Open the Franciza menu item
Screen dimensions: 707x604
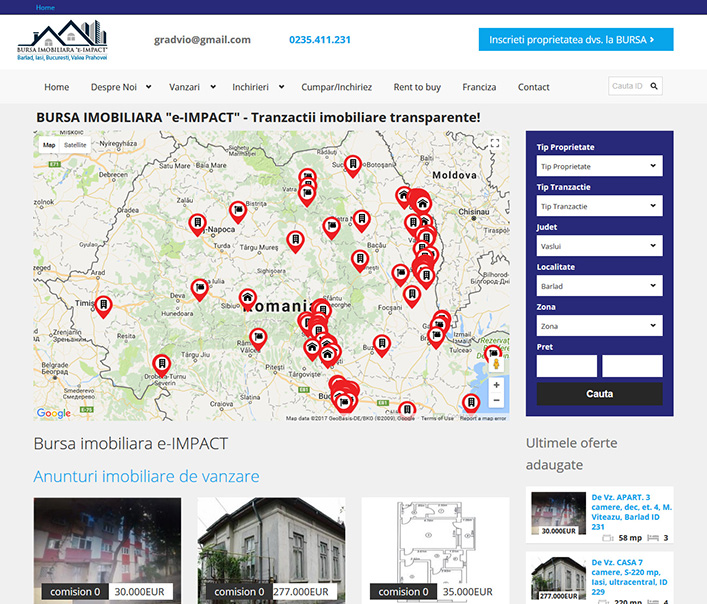pyautogui.click(x=479, y=87)
